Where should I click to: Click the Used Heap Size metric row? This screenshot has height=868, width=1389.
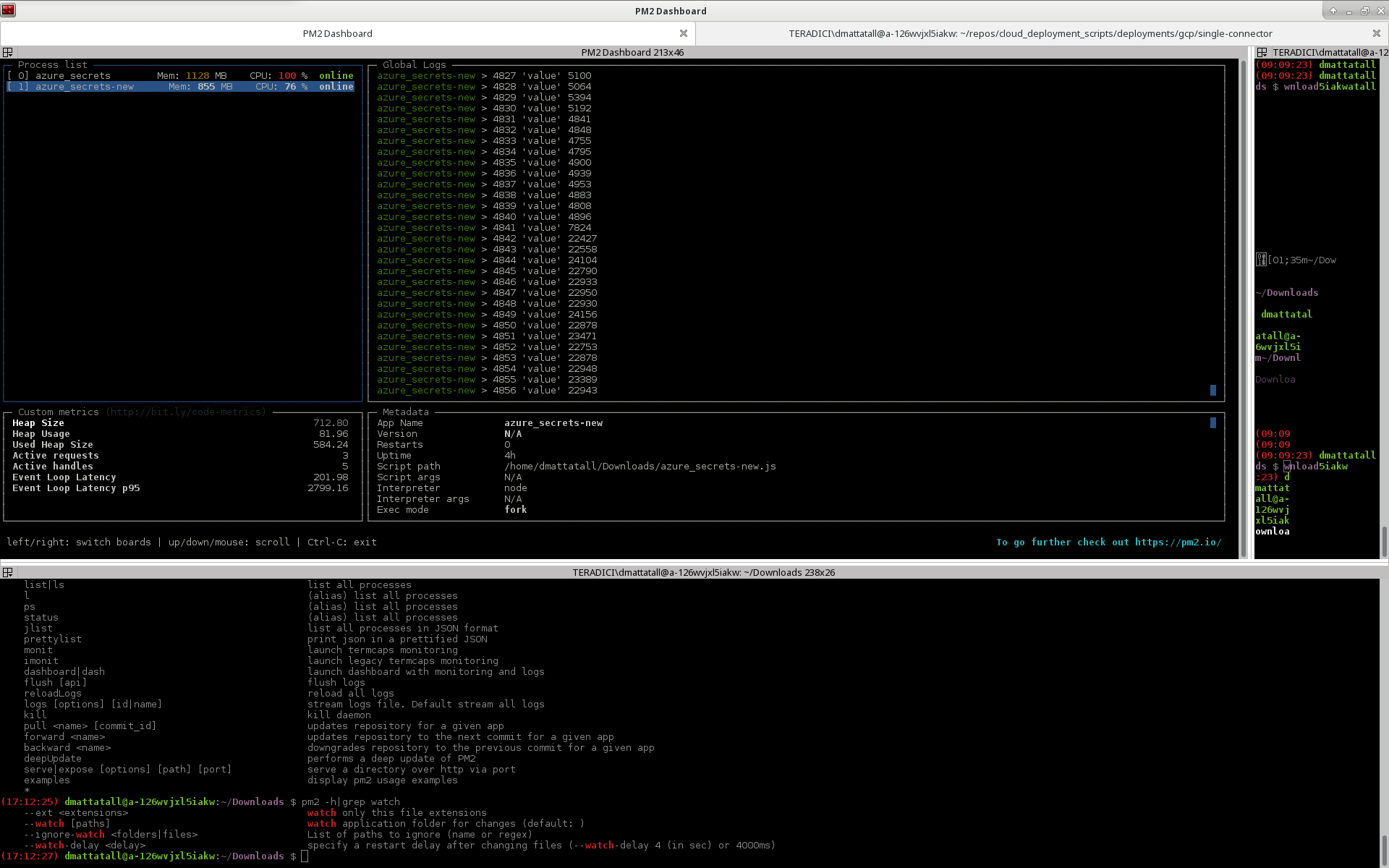(180, 444)
